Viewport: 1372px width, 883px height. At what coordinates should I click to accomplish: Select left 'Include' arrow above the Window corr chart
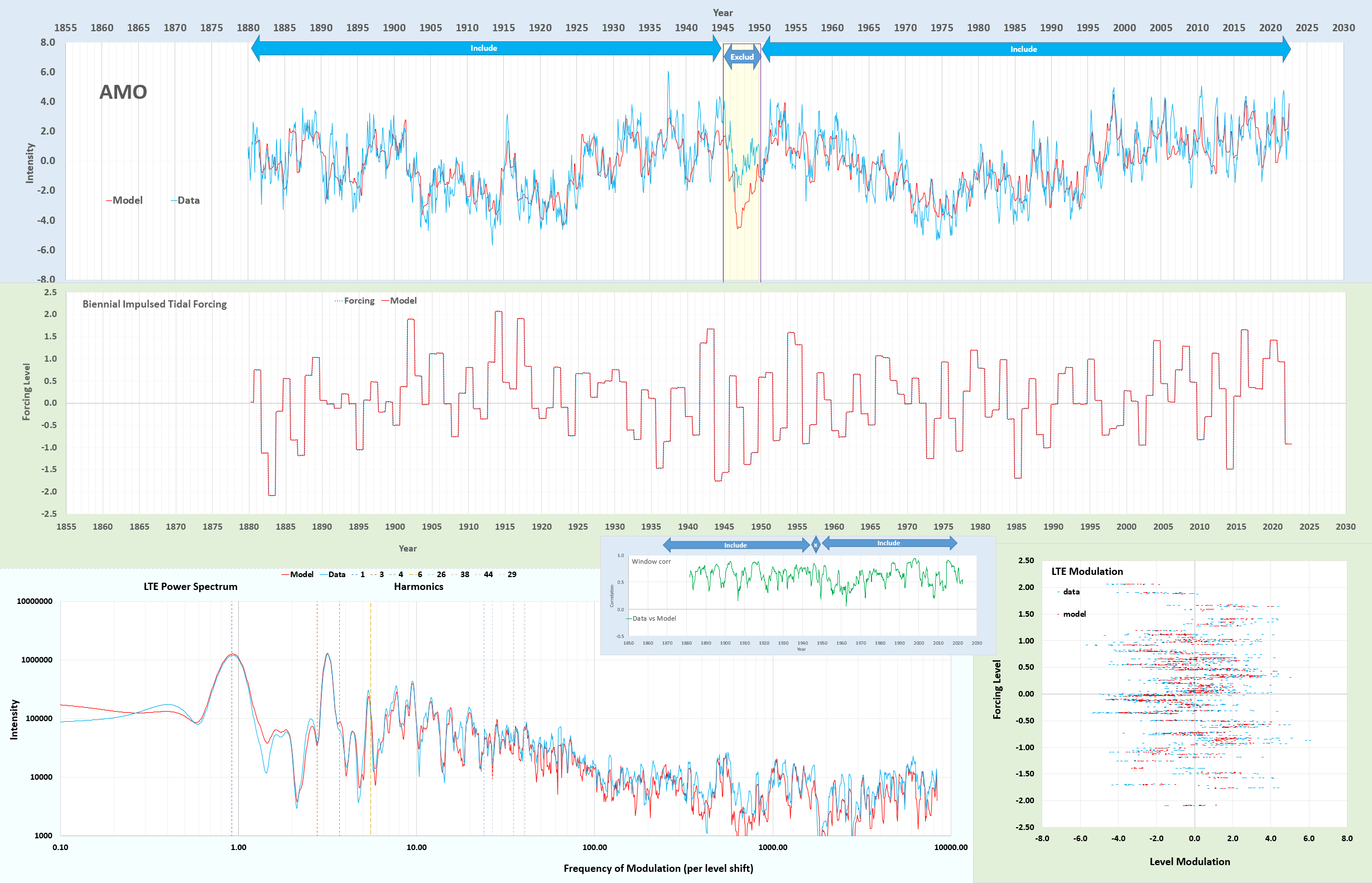pos(735,545)
